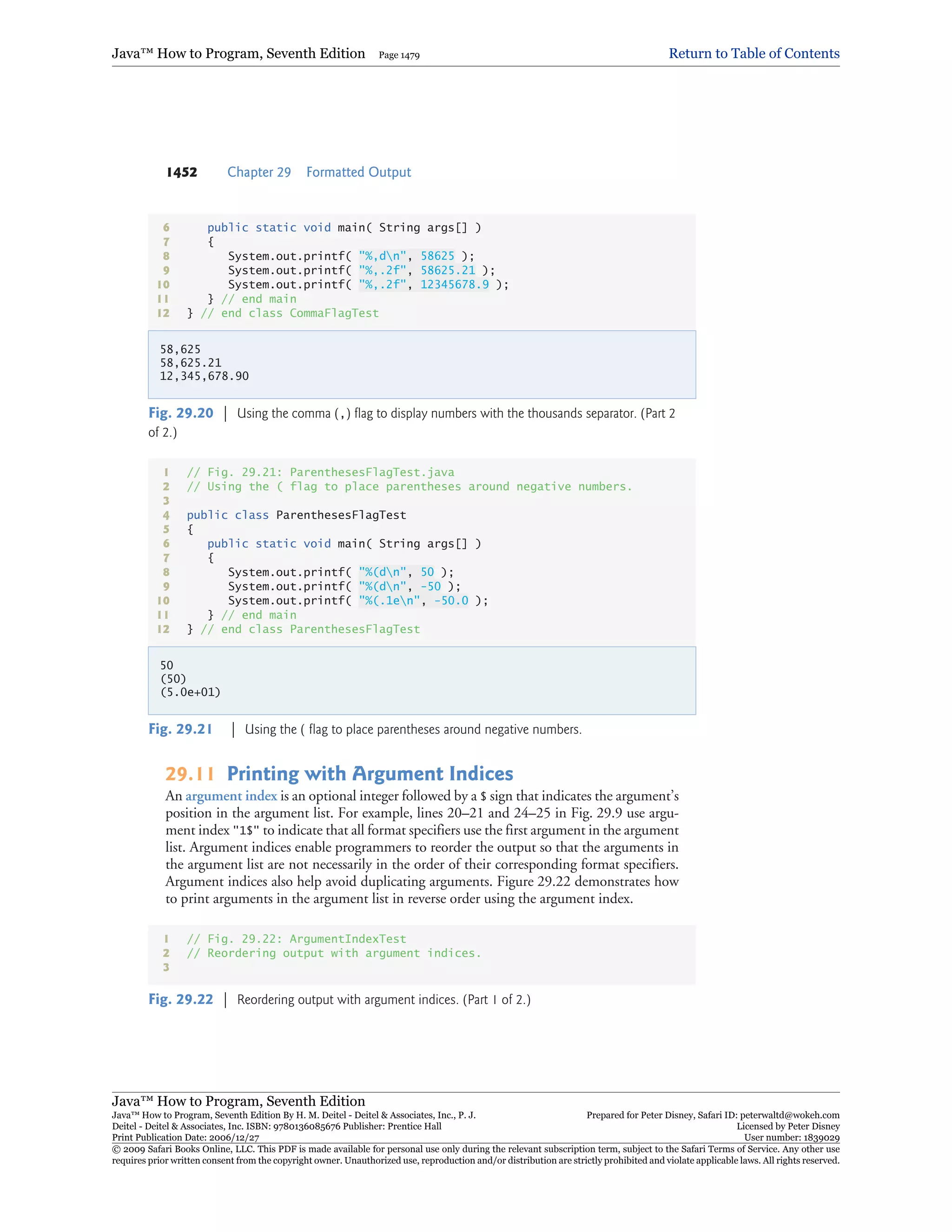Click the output line (5.0e+01)
The image size is (952, 1232).
190,692
